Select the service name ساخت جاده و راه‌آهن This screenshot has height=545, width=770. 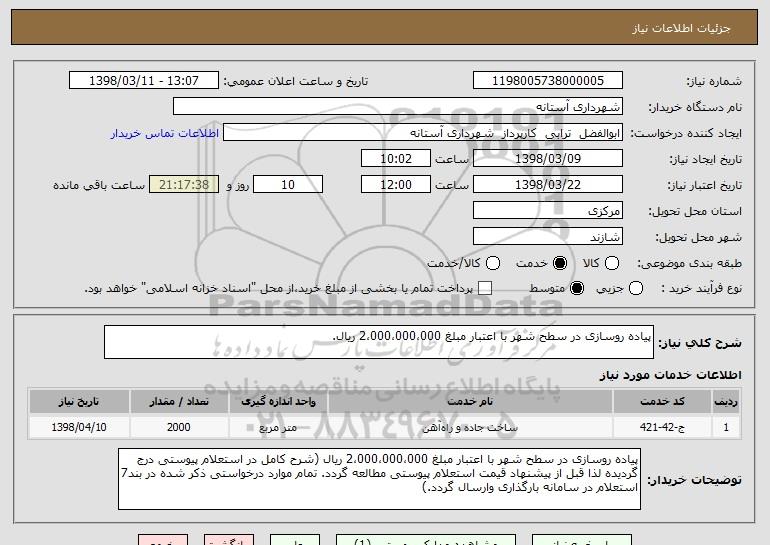470,428
